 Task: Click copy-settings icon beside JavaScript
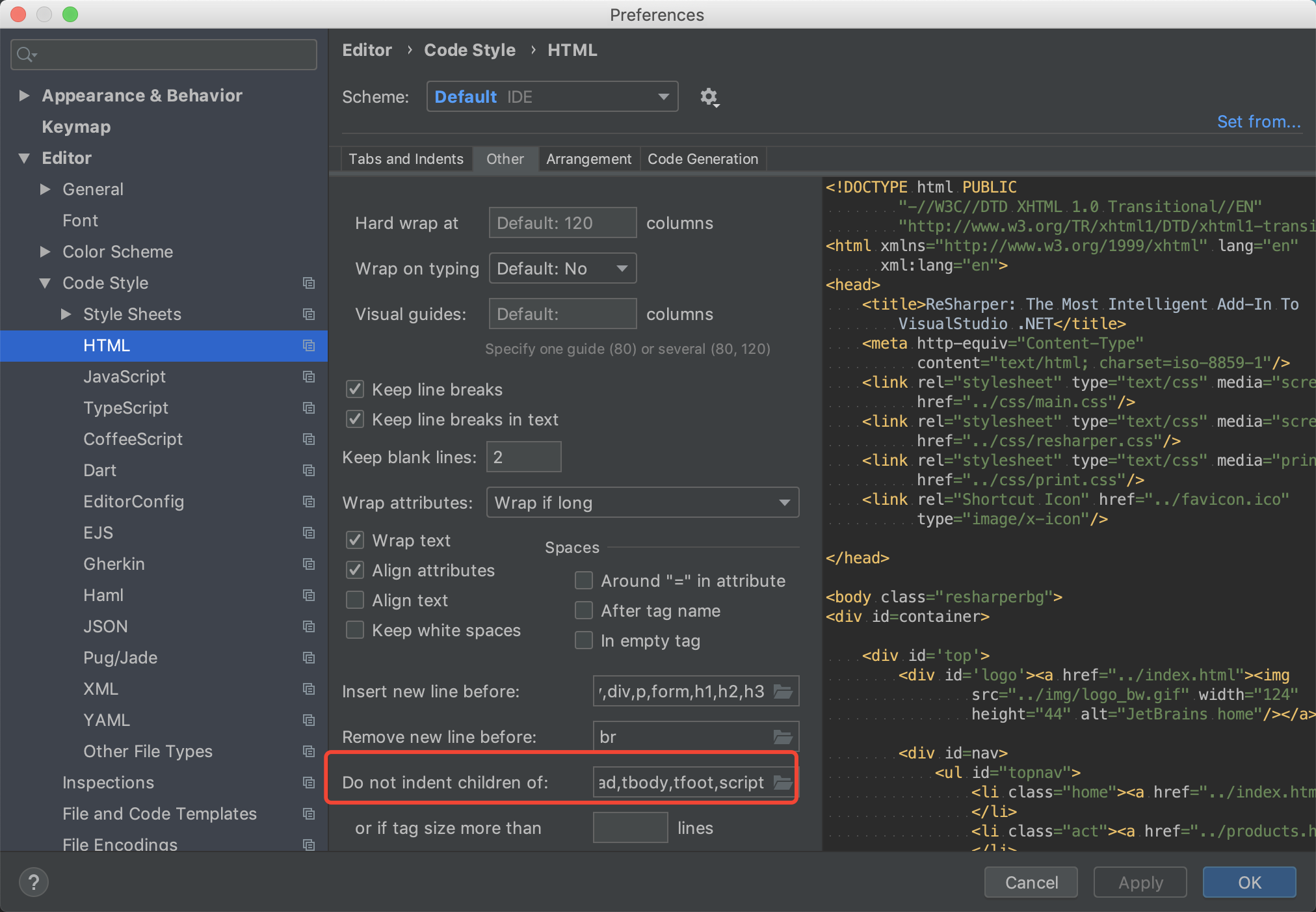click(309, 377)
